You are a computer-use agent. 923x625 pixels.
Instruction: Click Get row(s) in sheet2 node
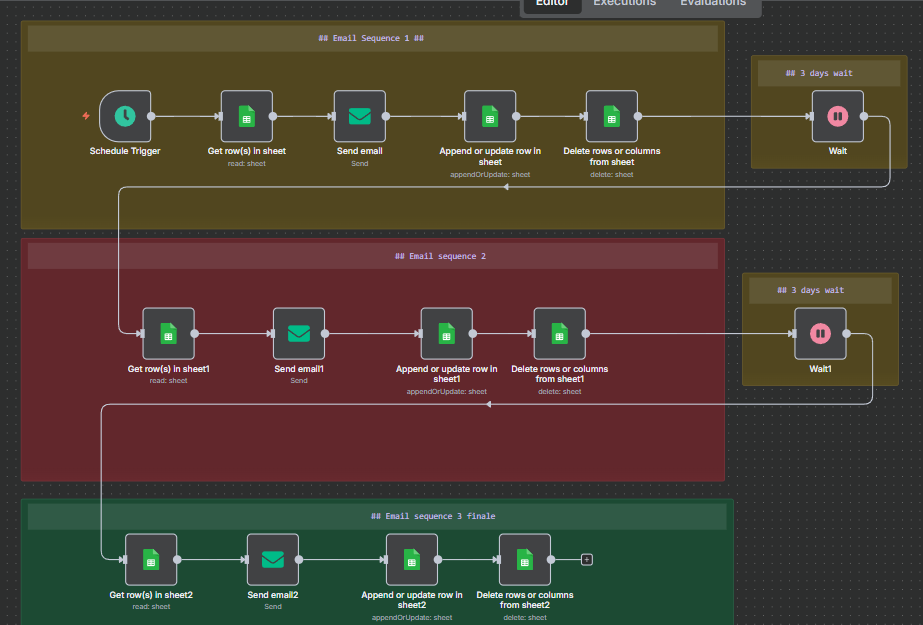click(151, 559)
